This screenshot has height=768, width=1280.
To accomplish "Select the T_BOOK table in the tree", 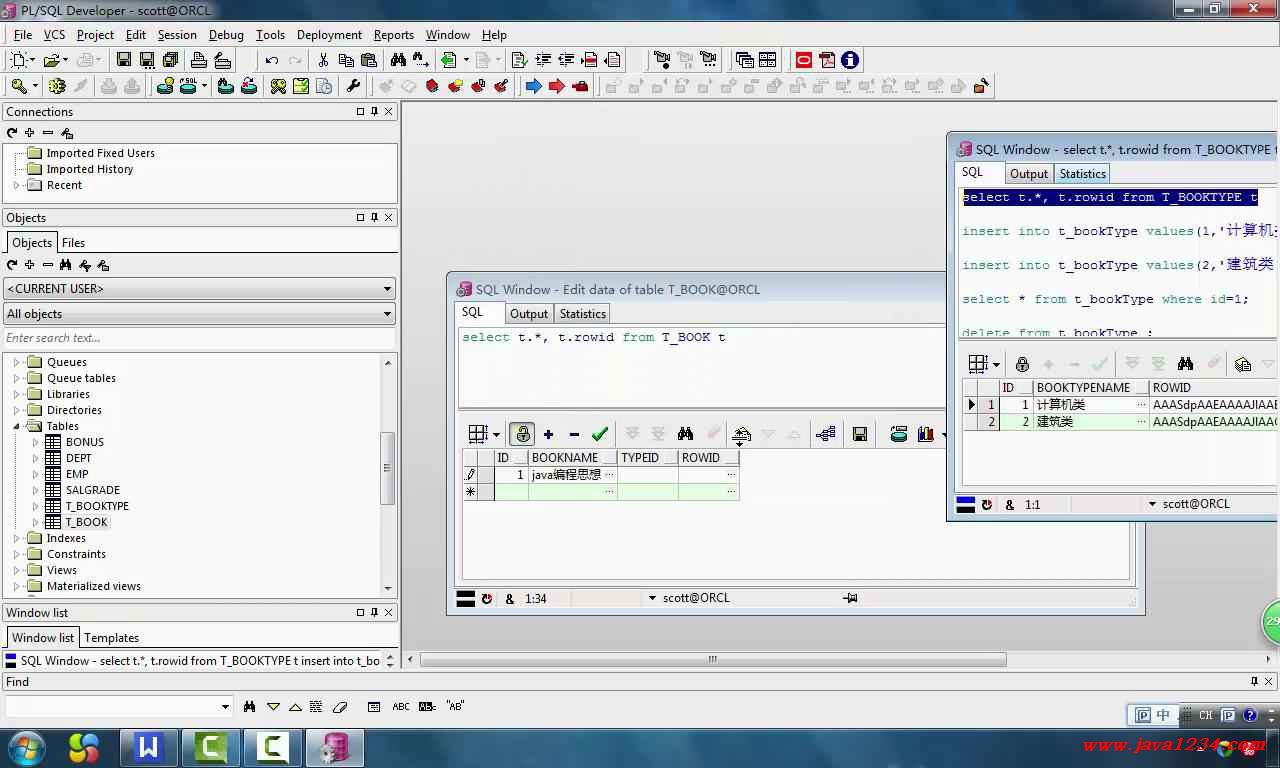I will point(87,522).
